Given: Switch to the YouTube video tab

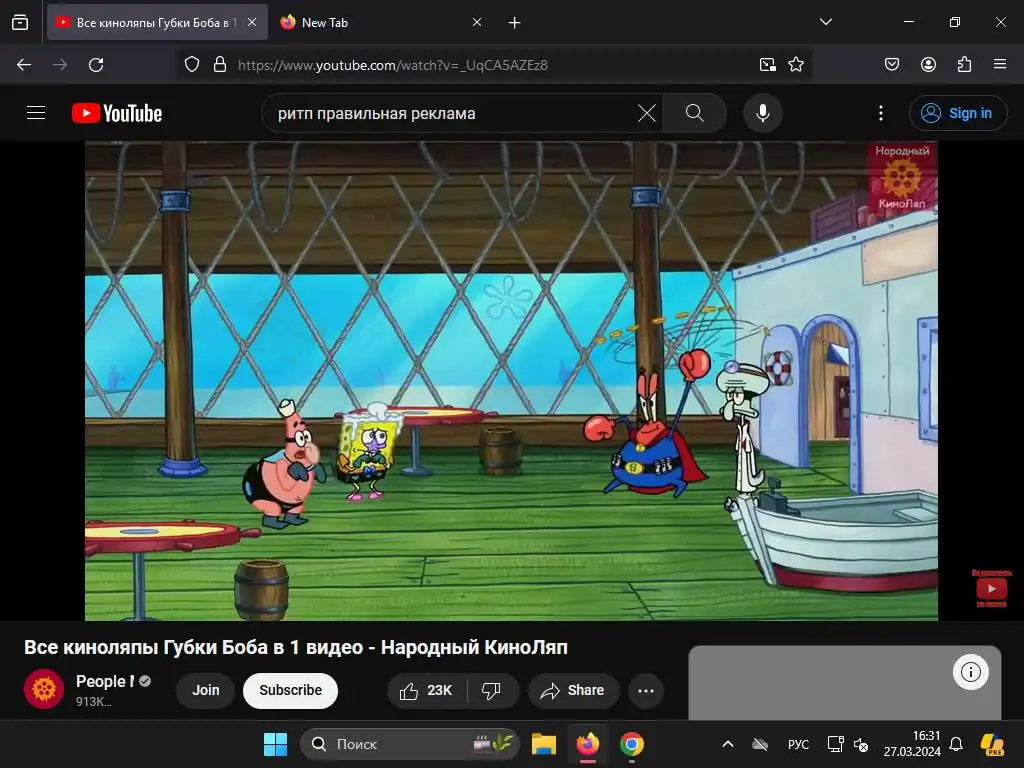Looking at the screenshot, I should point(157,23).
